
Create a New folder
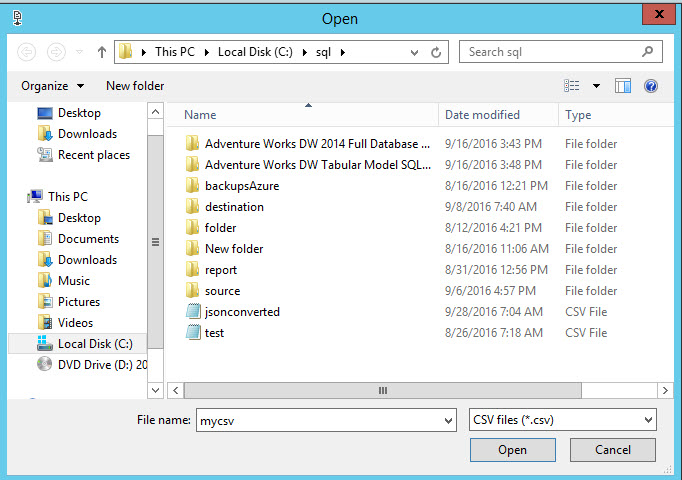click(x=135, y=86)
